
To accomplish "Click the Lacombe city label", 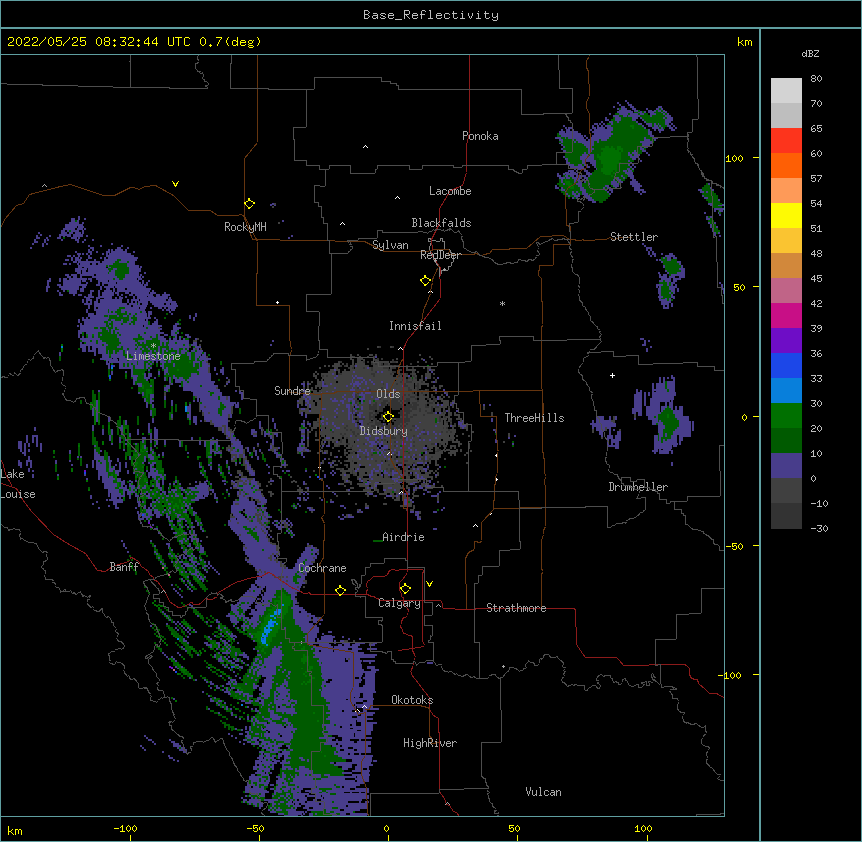I will 450,191.
